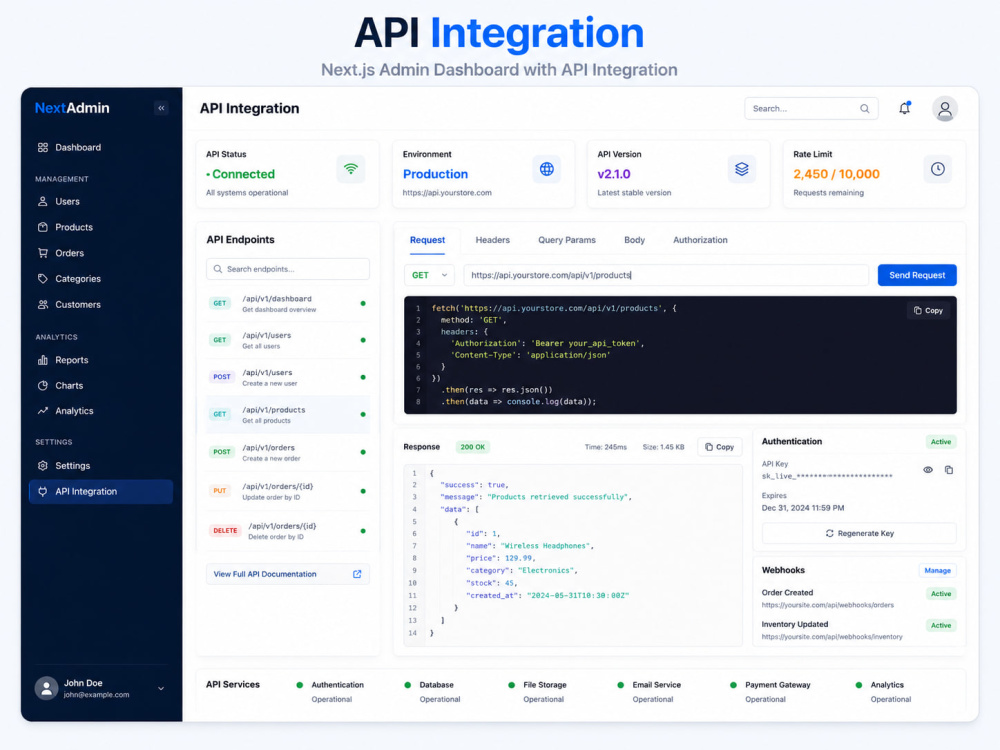This screenshot has height=750, width=1000.
Task: Copy the API key icon
Action: point(949,470)
